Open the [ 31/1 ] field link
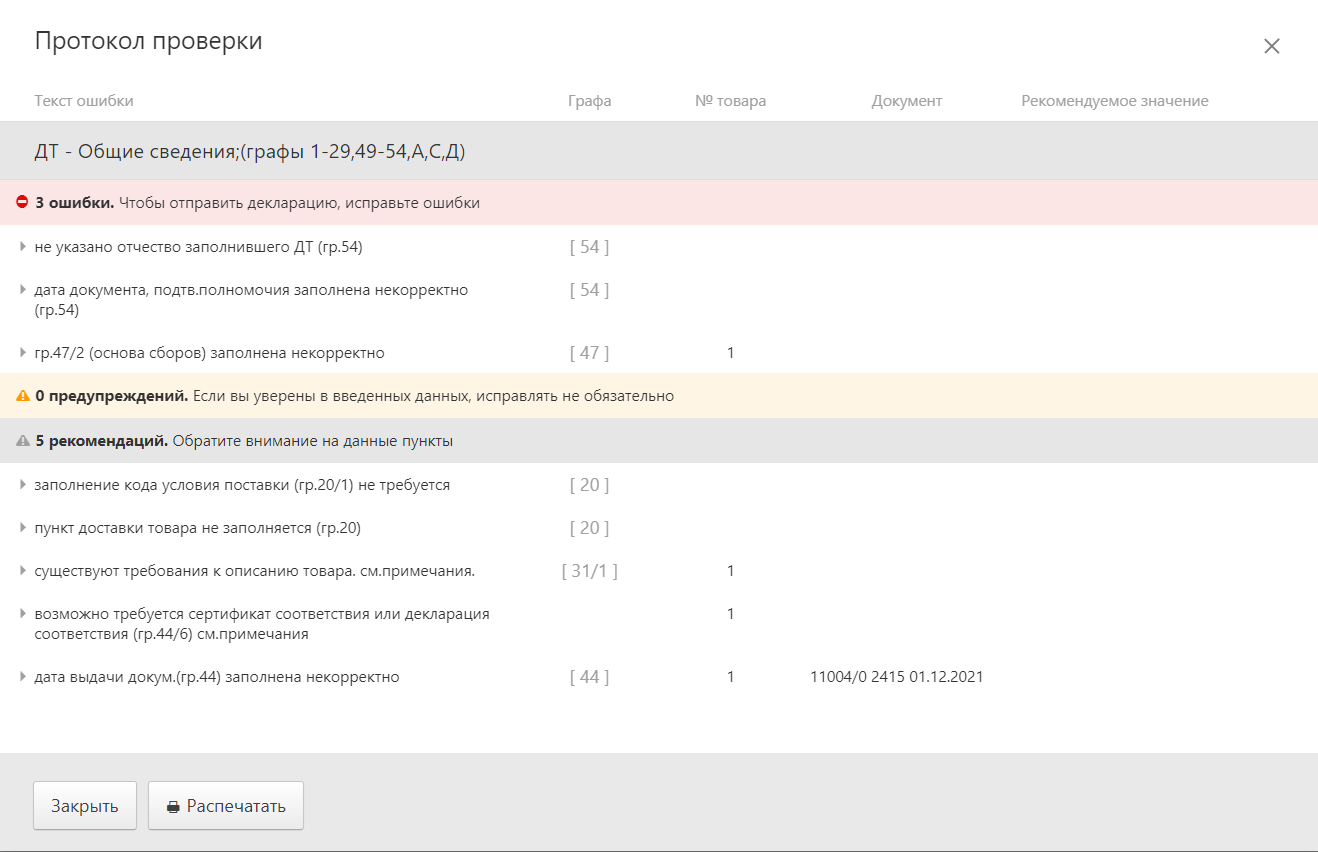Image resolution: width=1318 pixels, height=852 pixels. [x=589, y=571]
